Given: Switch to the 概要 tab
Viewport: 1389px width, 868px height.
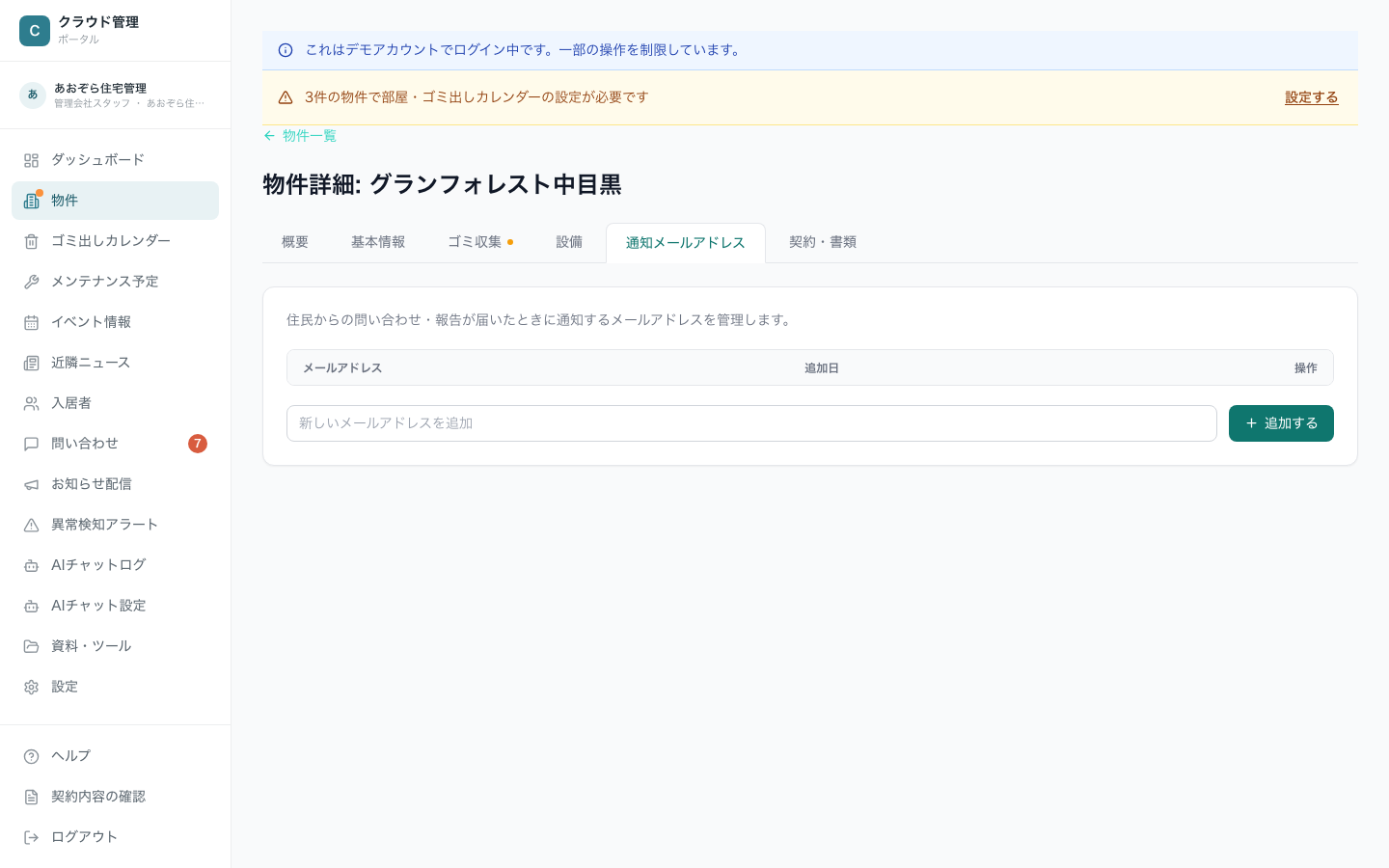Looking at the screenshot, I should (295, 242).
